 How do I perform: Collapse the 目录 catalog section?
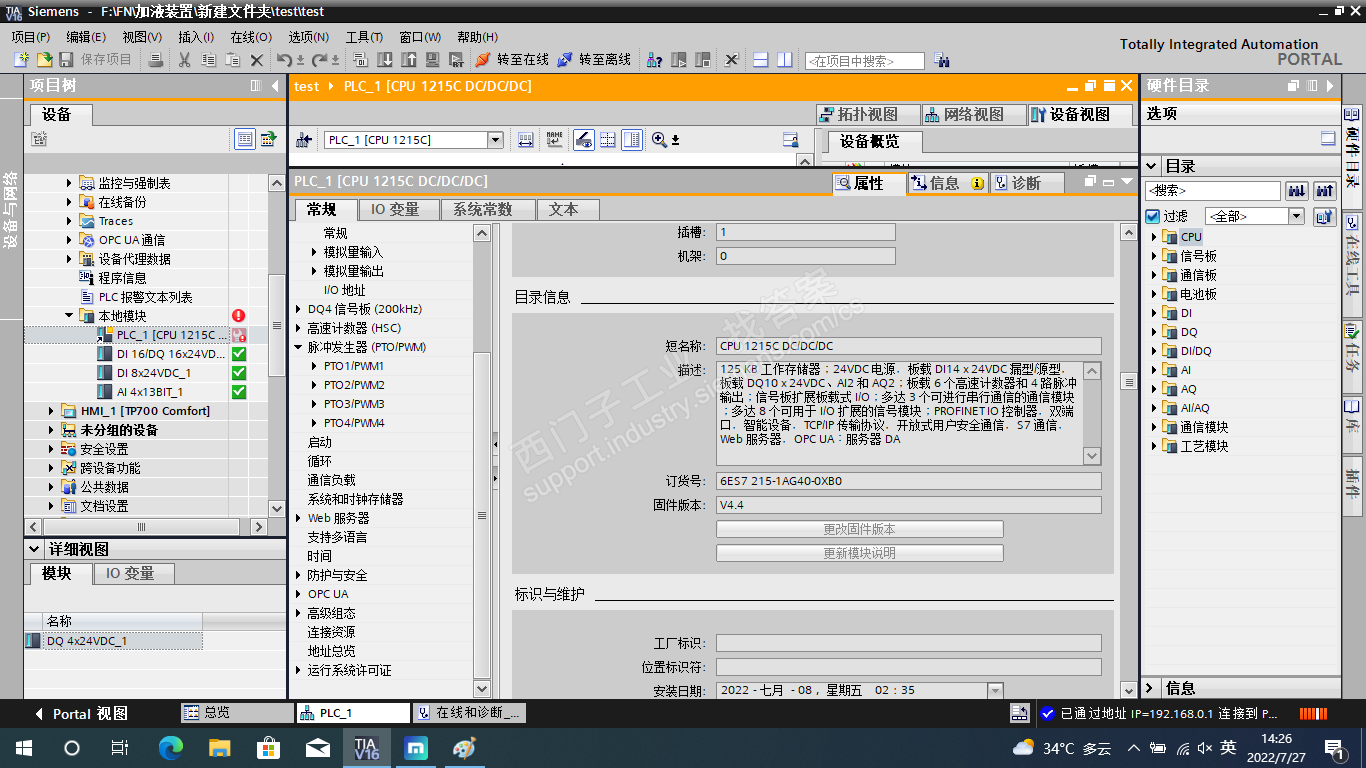1152,166
